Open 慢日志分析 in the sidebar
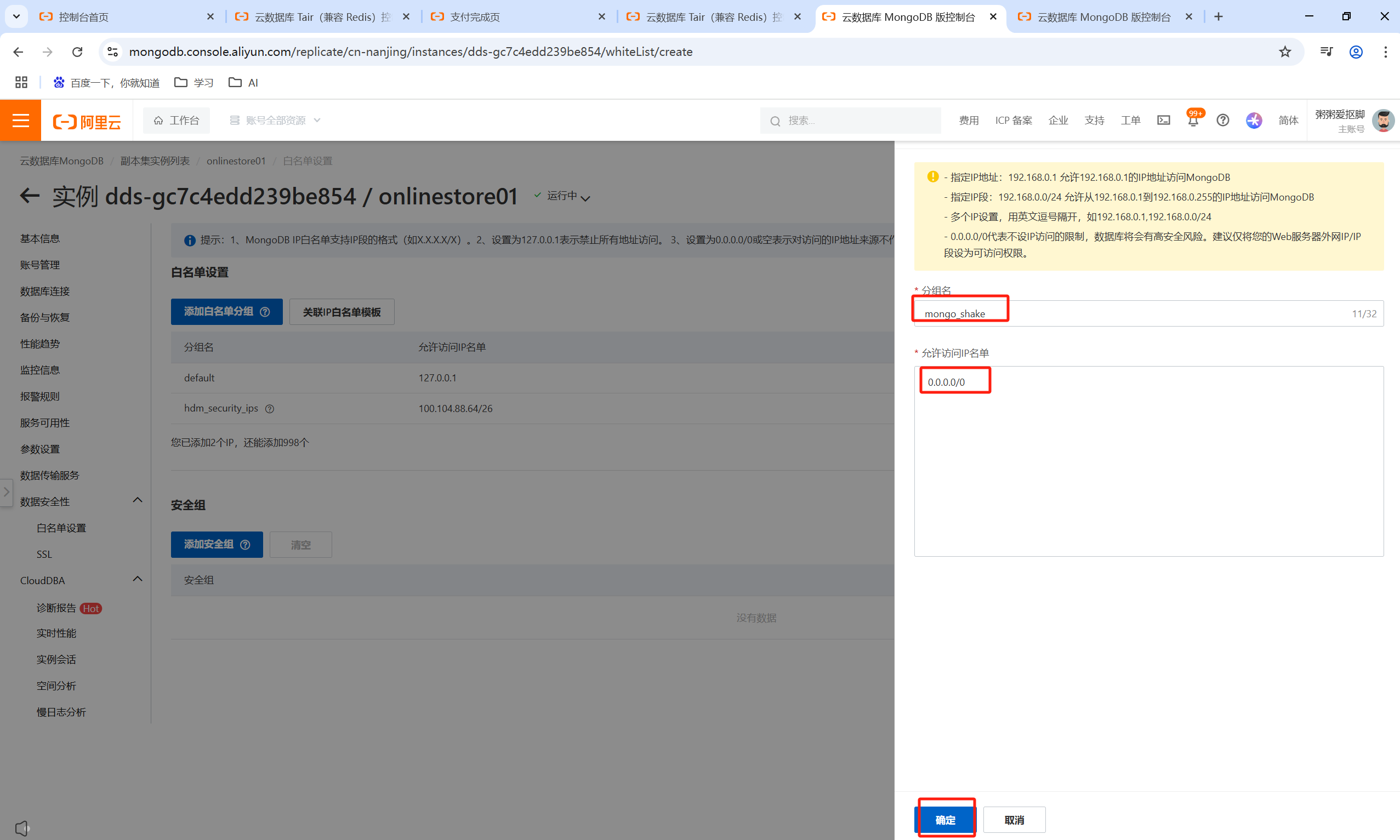This screenshot has height=840, width=1400. point(61,712)
